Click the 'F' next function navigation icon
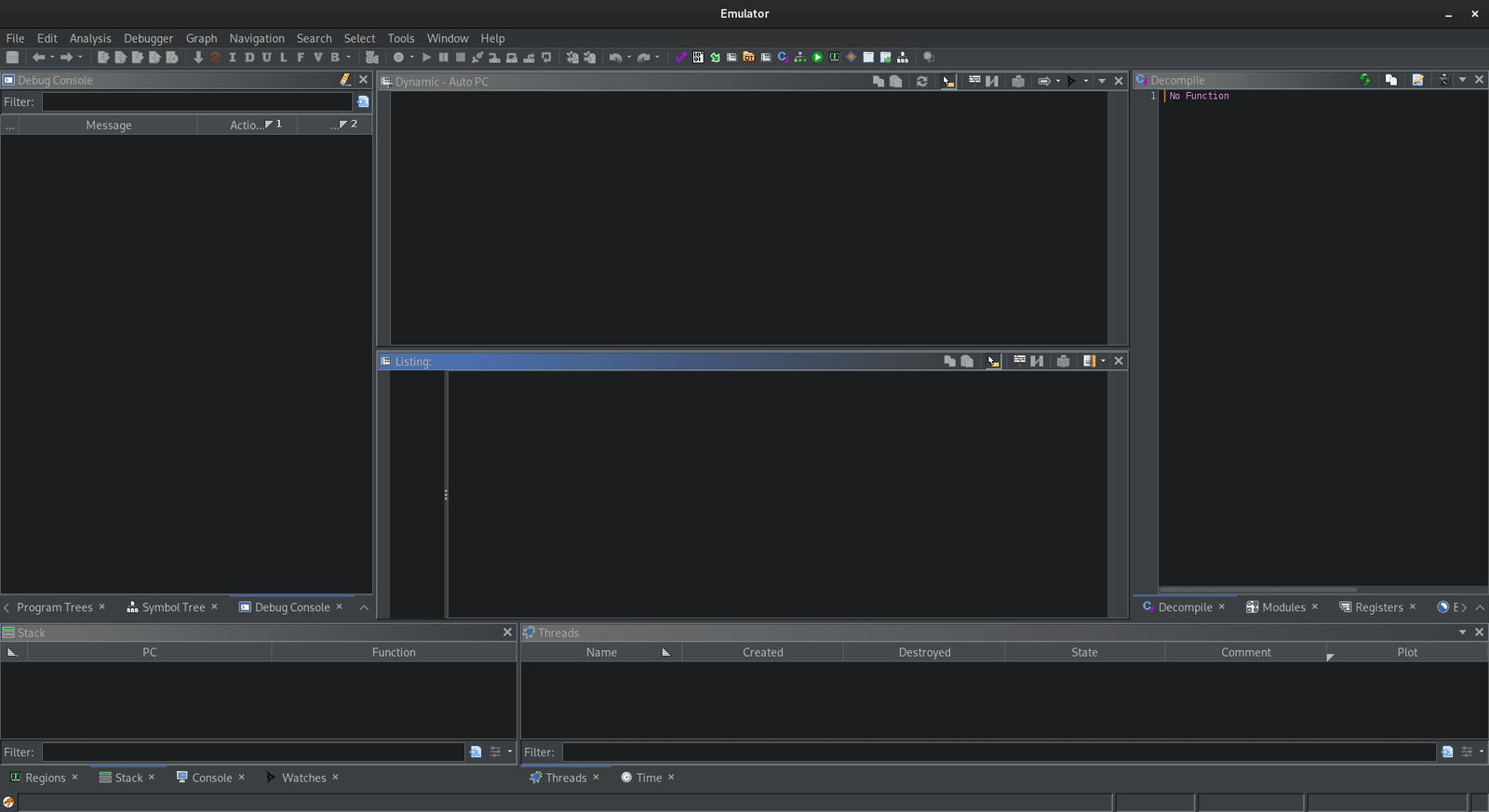This screenshot has width=1489, height=812. click(x=301, y=58)
